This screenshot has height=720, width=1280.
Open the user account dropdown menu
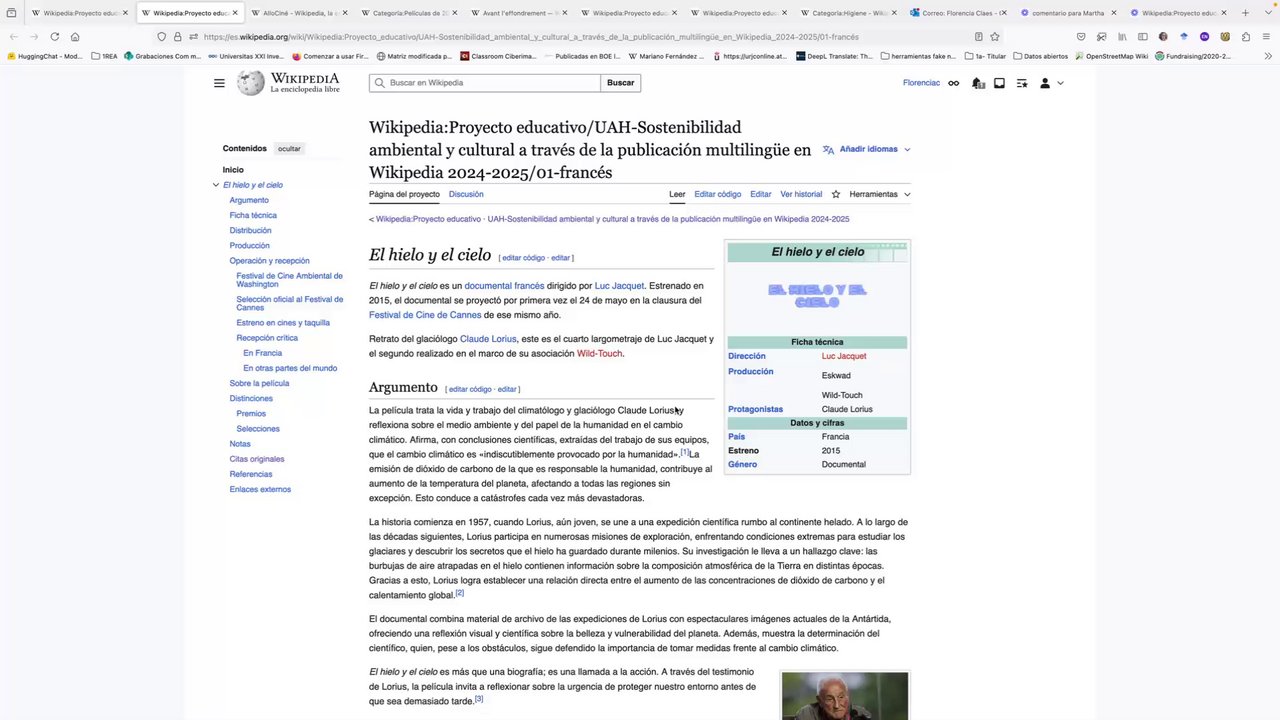pos(1050,83)
